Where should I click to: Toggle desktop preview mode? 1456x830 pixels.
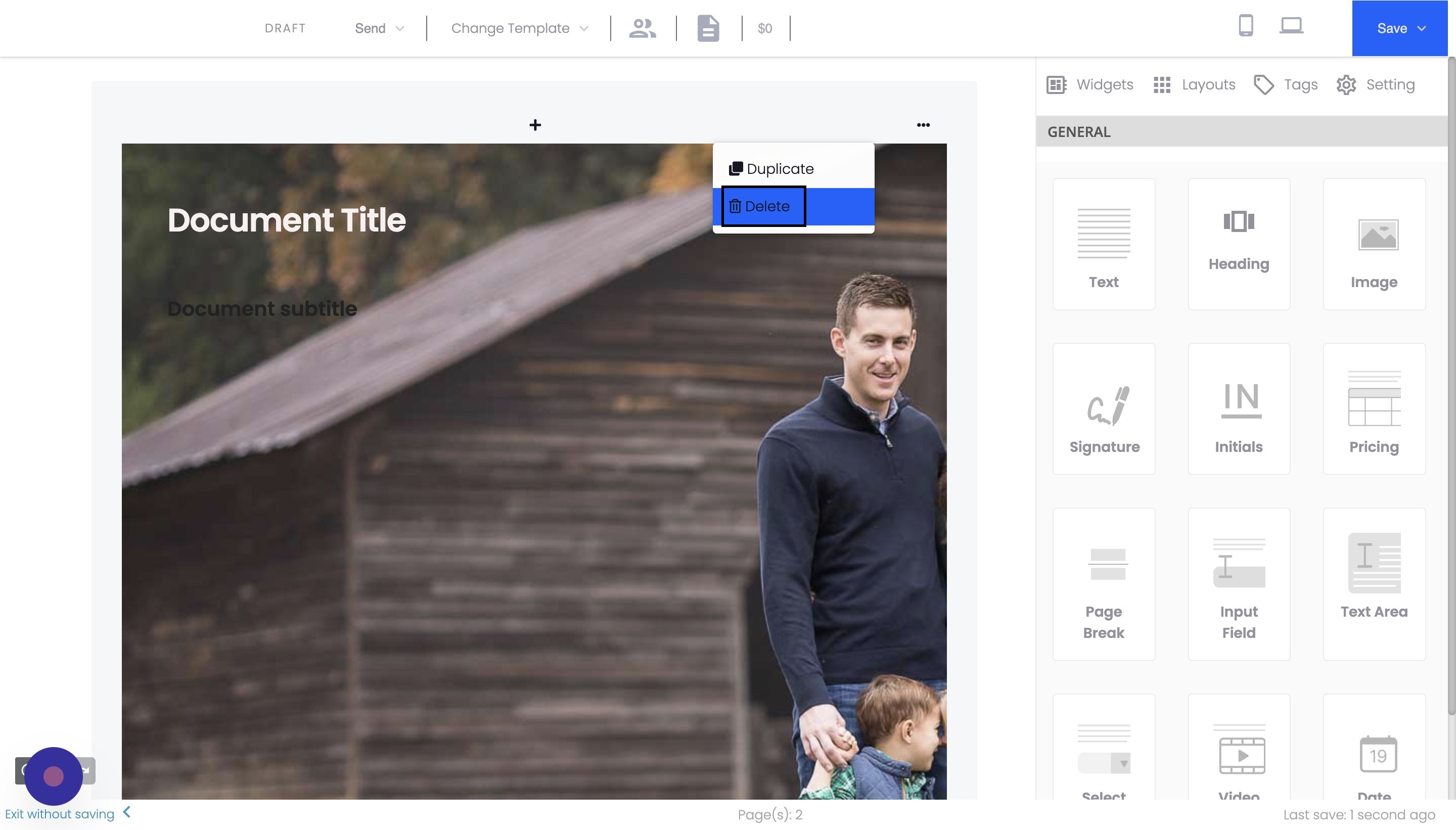tap(1291, 26)
